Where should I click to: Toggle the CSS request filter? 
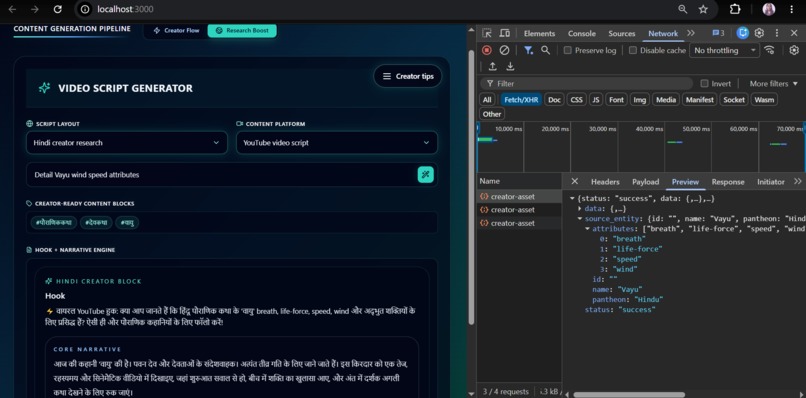point(577,100)
